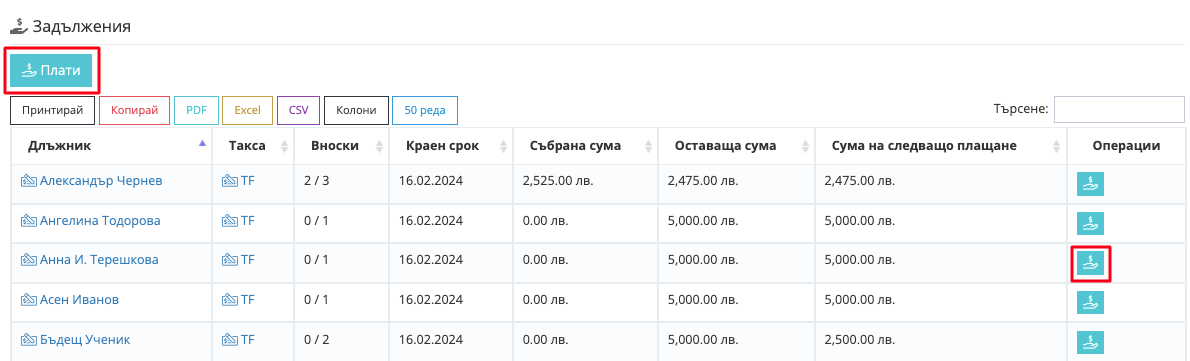Click the CSV export button

[299, 110]
